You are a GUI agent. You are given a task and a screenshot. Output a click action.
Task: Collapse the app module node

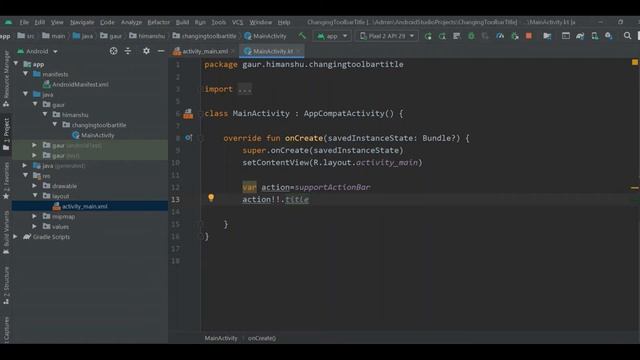click(x=16, y=64)
